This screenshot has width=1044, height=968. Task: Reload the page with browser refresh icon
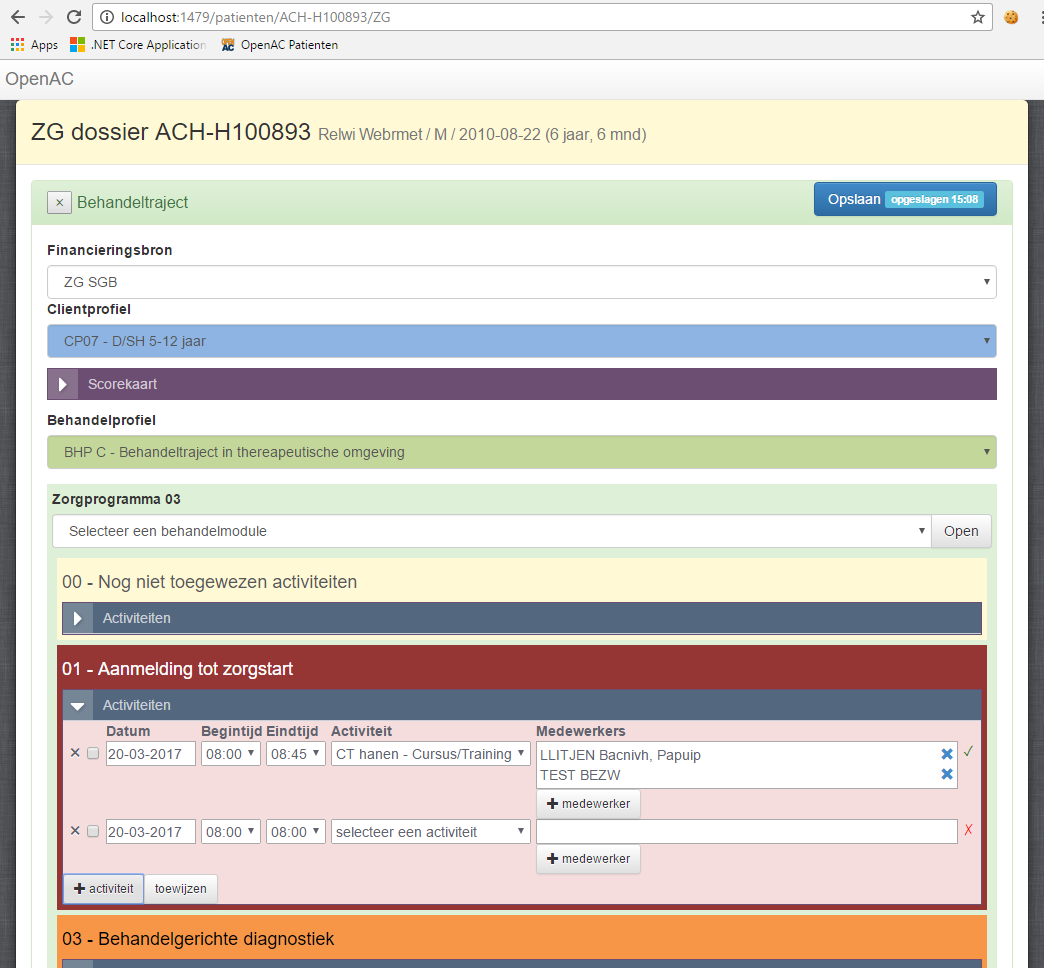pos(74,17)
